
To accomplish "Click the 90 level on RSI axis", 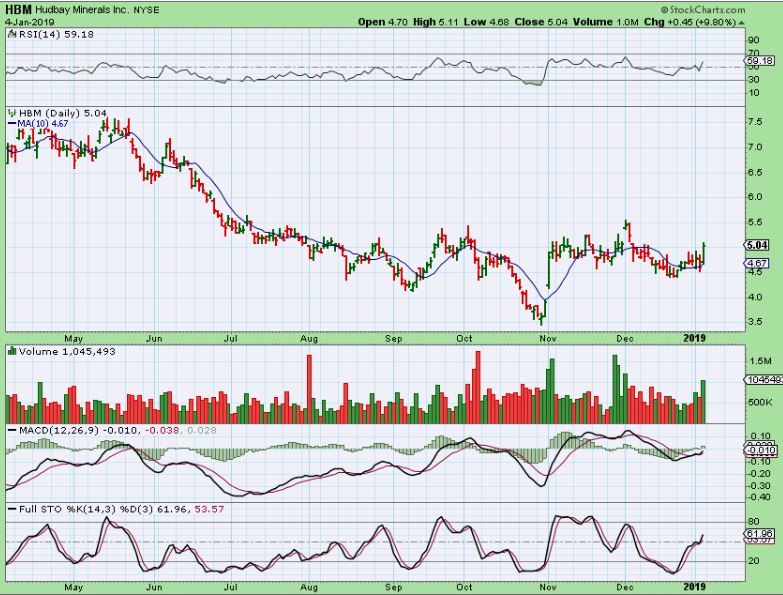I will coord(754,40).
